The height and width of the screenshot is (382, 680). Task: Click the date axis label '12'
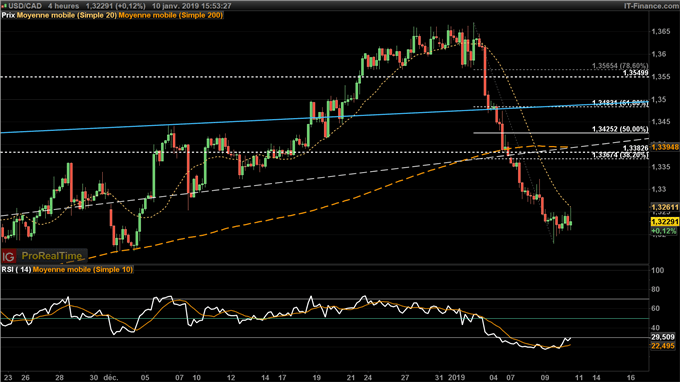(x=231, y=377)
